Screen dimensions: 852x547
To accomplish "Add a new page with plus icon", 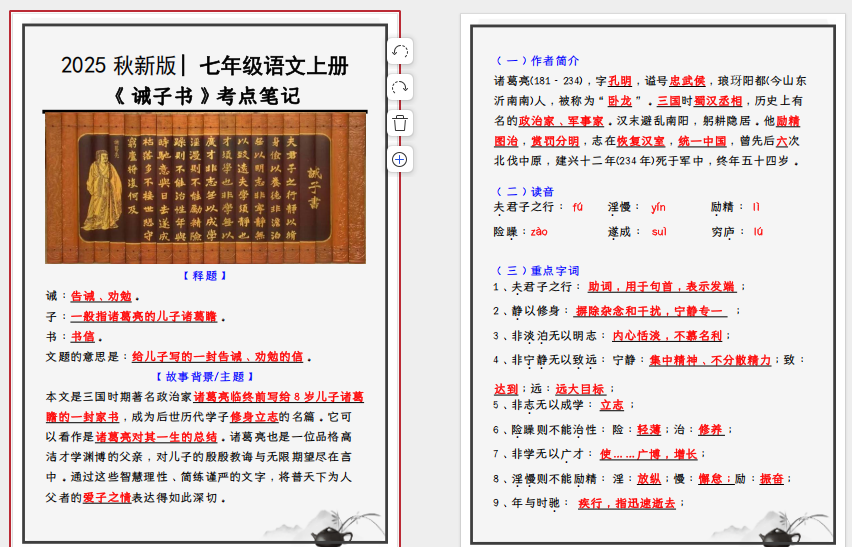I will point(399,159).
